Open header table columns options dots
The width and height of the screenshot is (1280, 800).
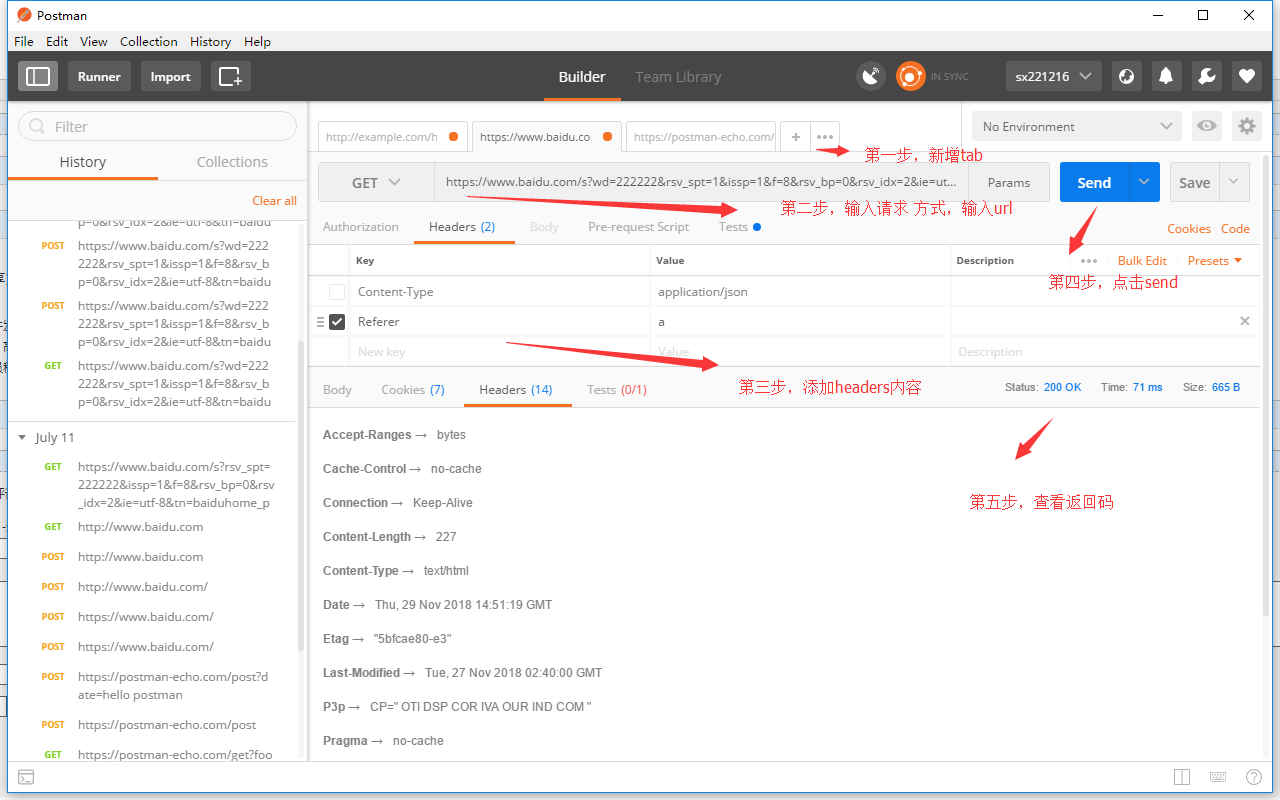click(1089, 261)
